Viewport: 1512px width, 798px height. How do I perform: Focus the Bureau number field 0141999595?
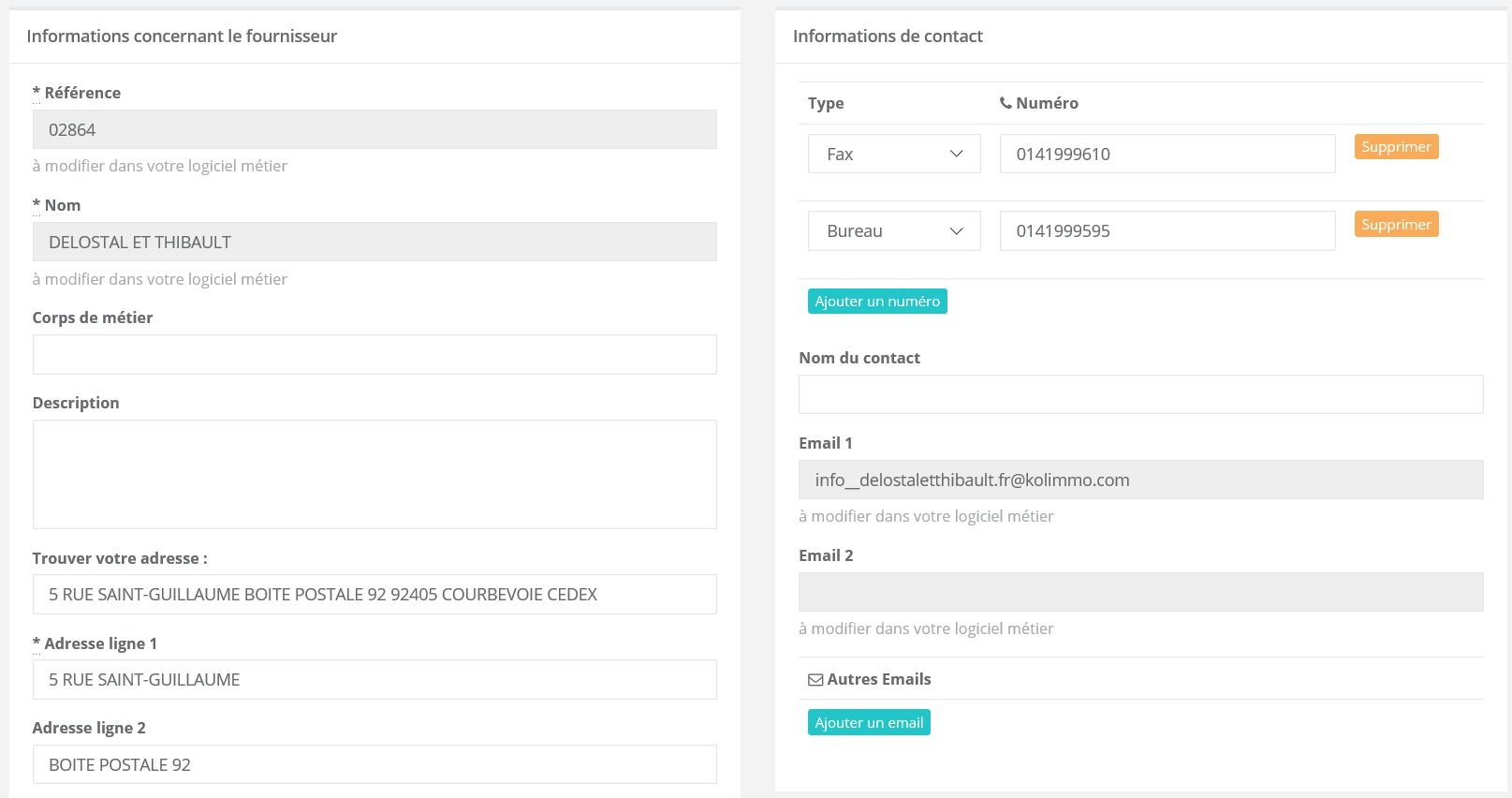pyautogui.click(x=1167, y=230)
